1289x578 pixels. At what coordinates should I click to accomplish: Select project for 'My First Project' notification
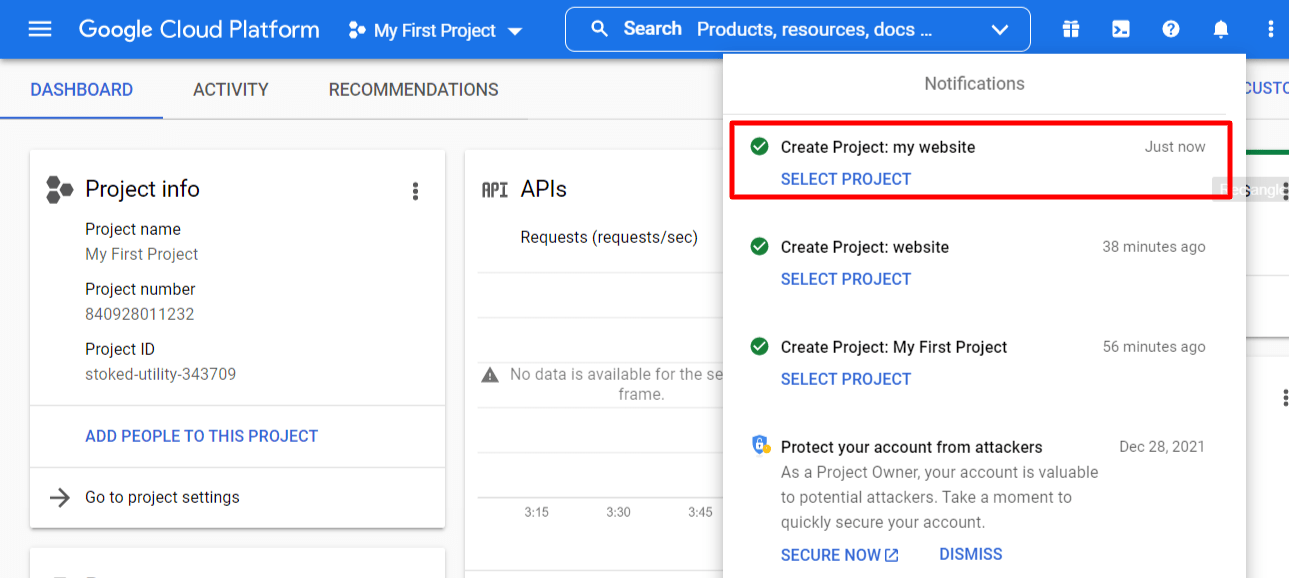pos(846,379)
